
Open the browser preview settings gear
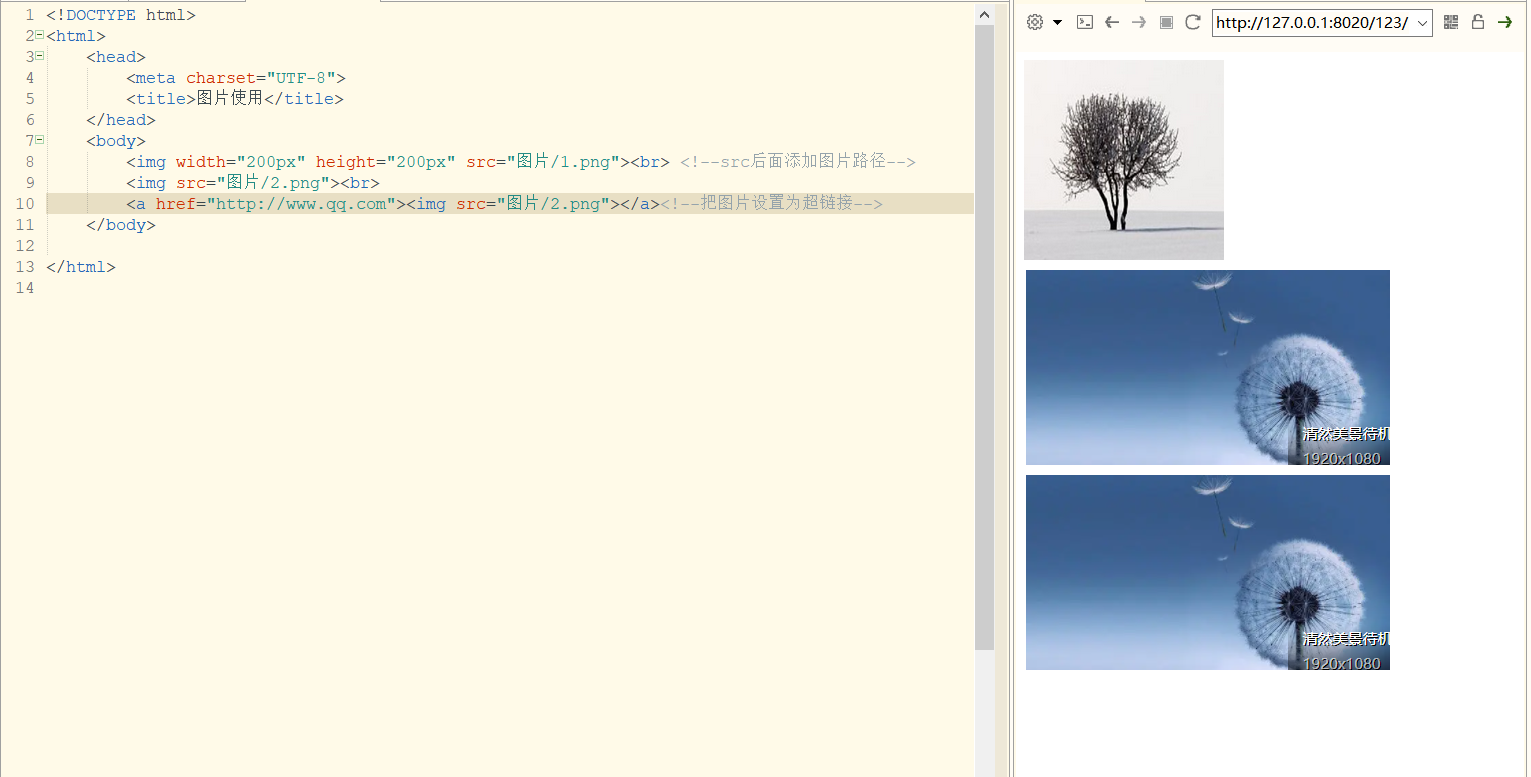click(1034, 21)
